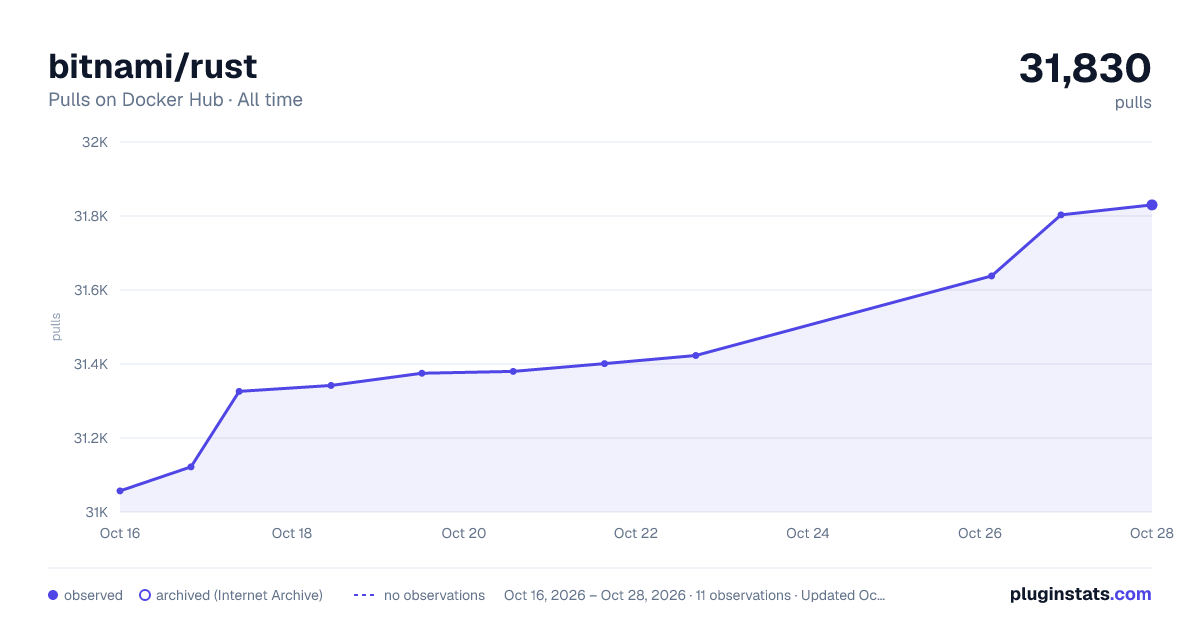Open the pluginstats.com link
Image resolution: width=1200 pixels, height=630 pixels.
(1081, 594)
